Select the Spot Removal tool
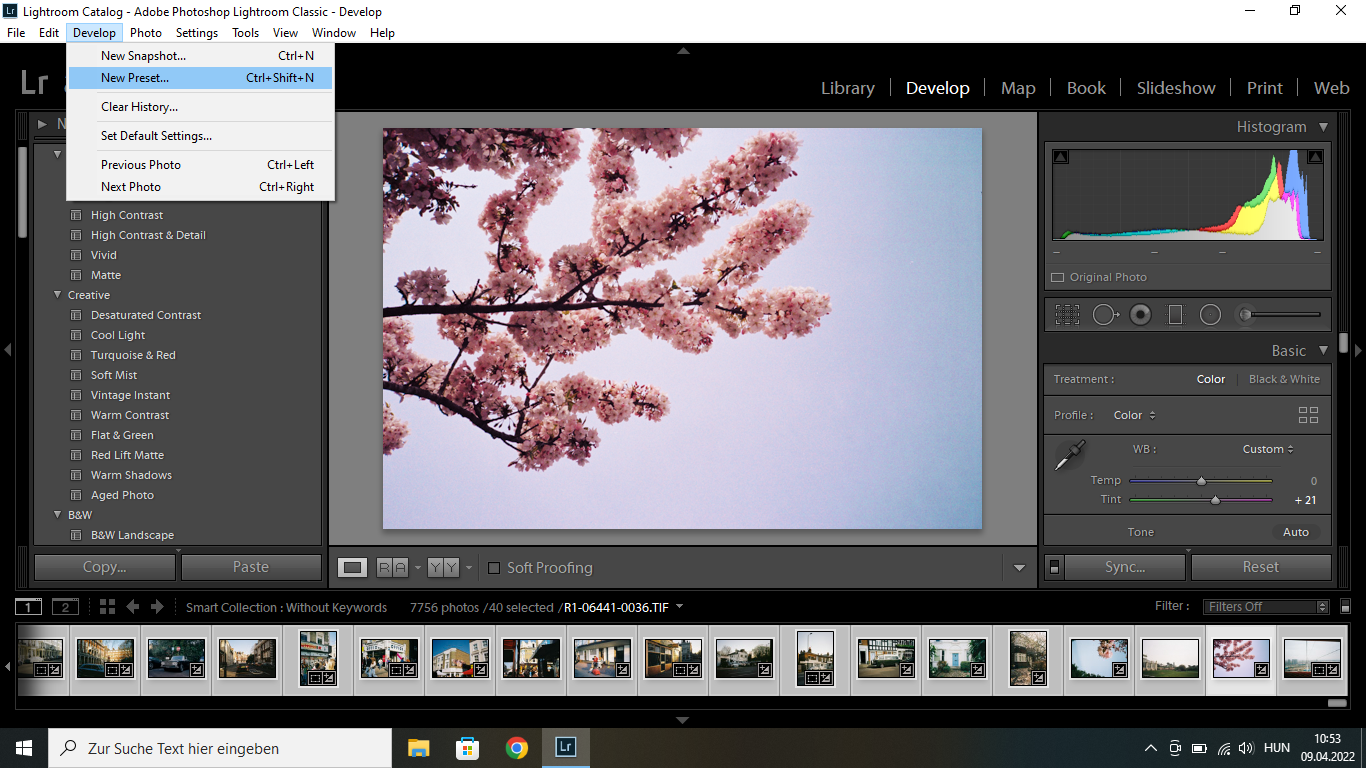Image resolution: width=1366 pixels, height=768 pixels. (1105, 315)
